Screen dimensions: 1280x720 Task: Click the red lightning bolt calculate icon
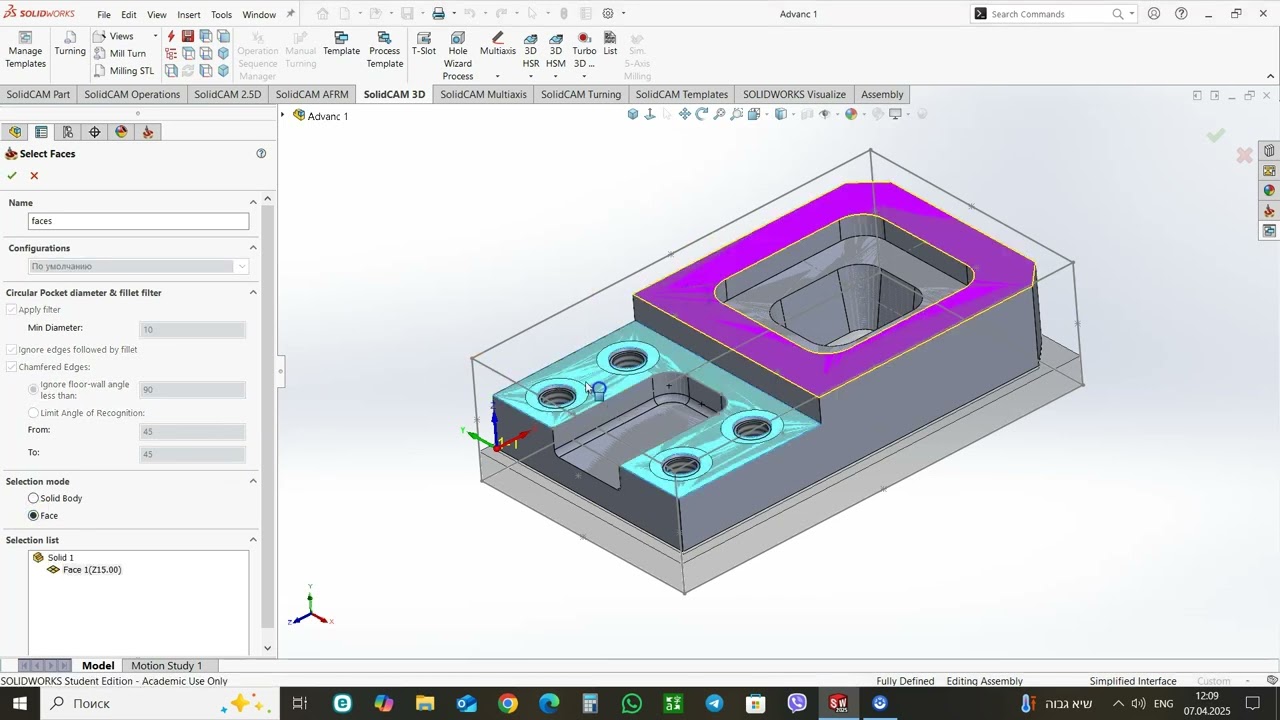coord(171,36)
